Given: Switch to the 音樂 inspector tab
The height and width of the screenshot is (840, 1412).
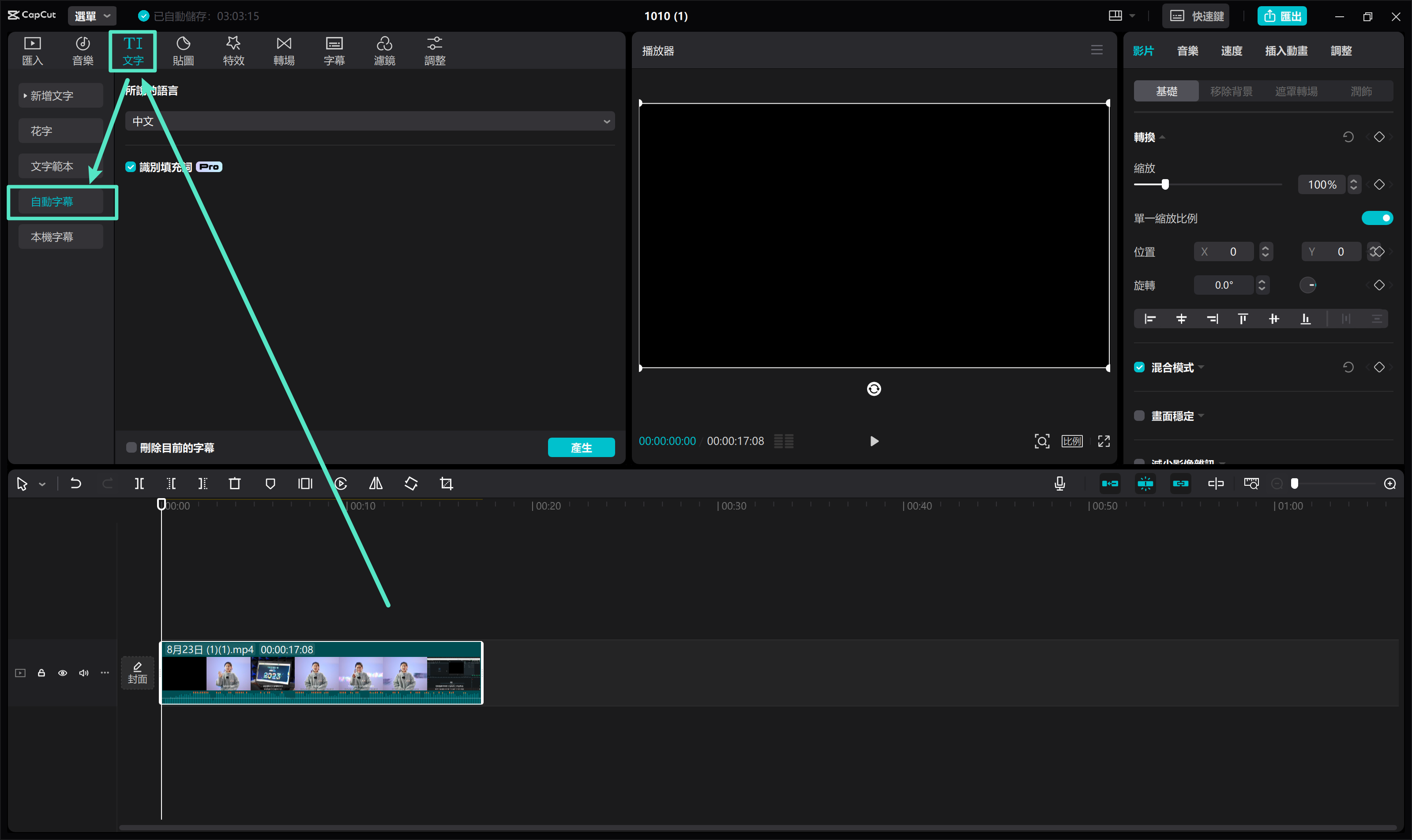Looking at the screenshot, I should coord(1187,50).
